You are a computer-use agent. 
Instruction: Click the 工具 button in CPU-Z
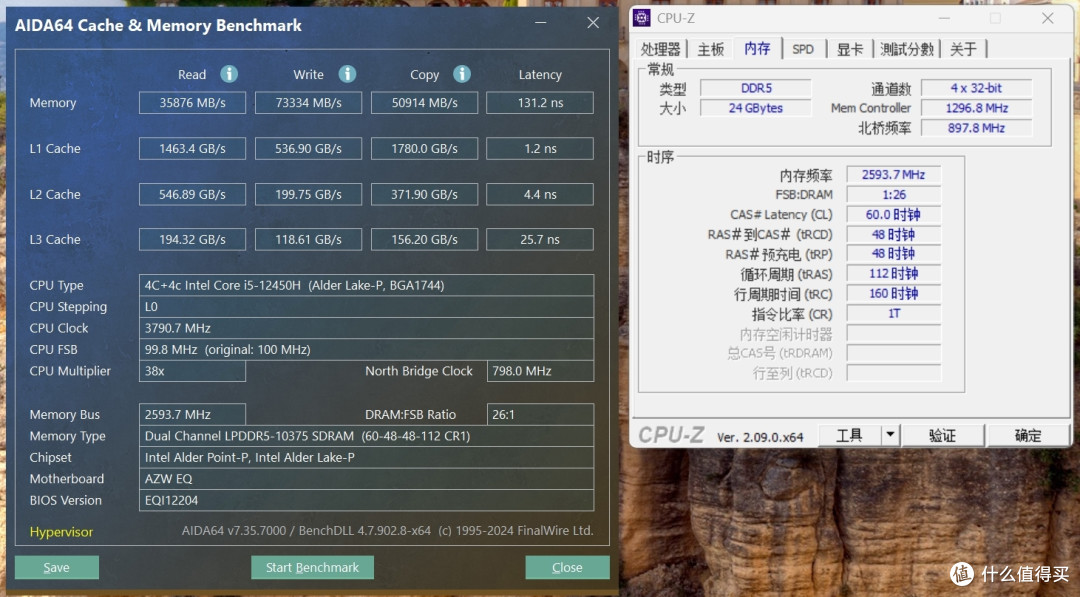pyautogui.click(x=849, y=434)
